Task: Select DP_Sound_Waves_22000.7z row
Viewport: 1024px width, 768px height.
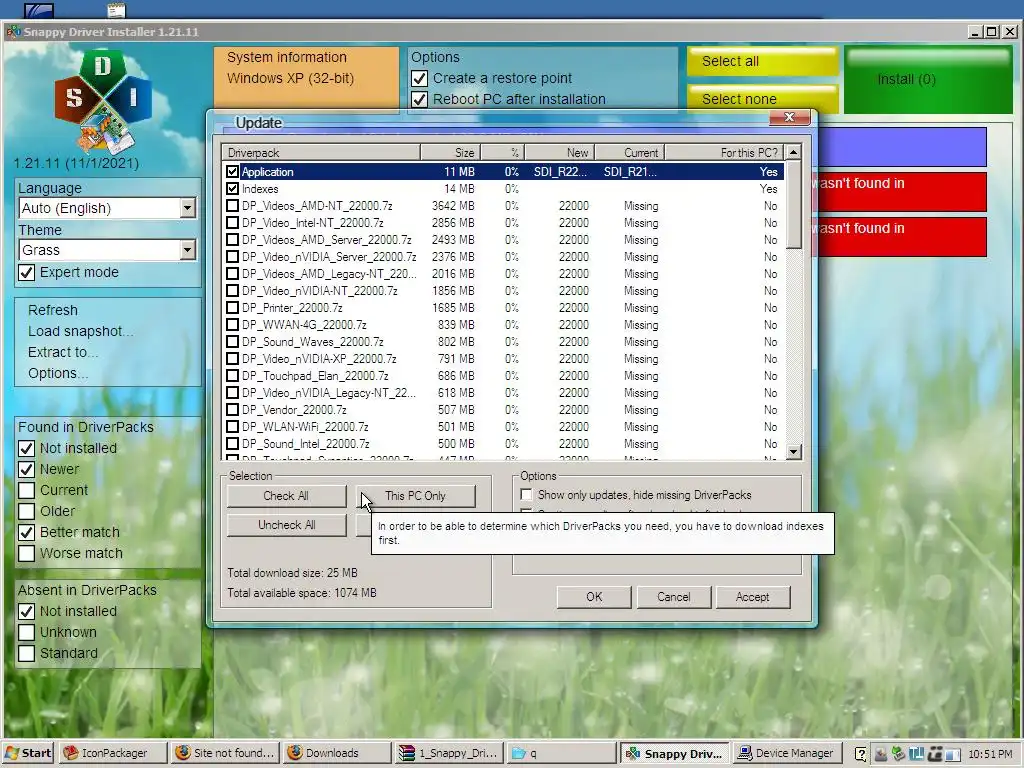Action: (x=502, y=342)
